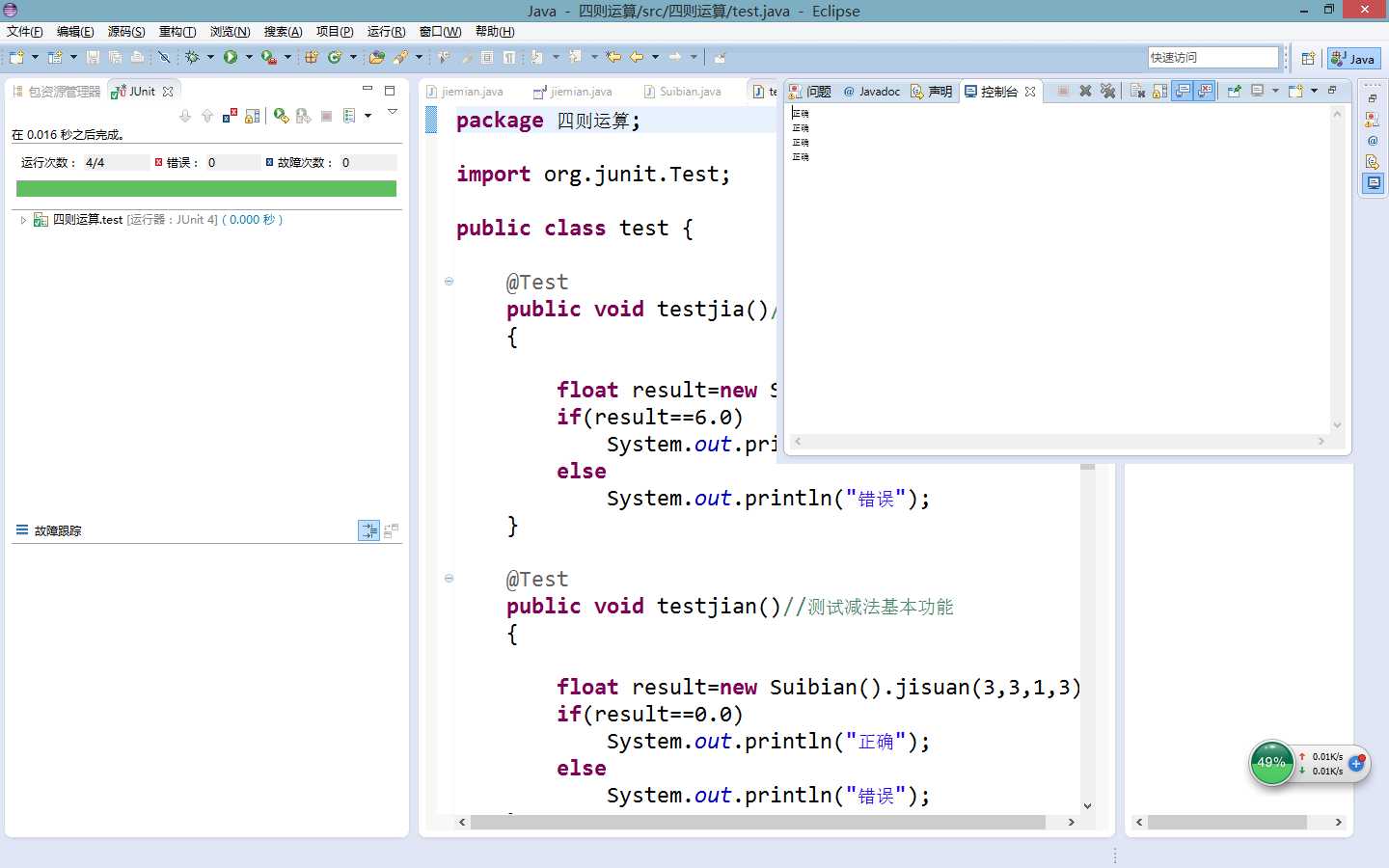
Task: Open dropdown beside Display Selected Console
Action: pos(1275,91)
